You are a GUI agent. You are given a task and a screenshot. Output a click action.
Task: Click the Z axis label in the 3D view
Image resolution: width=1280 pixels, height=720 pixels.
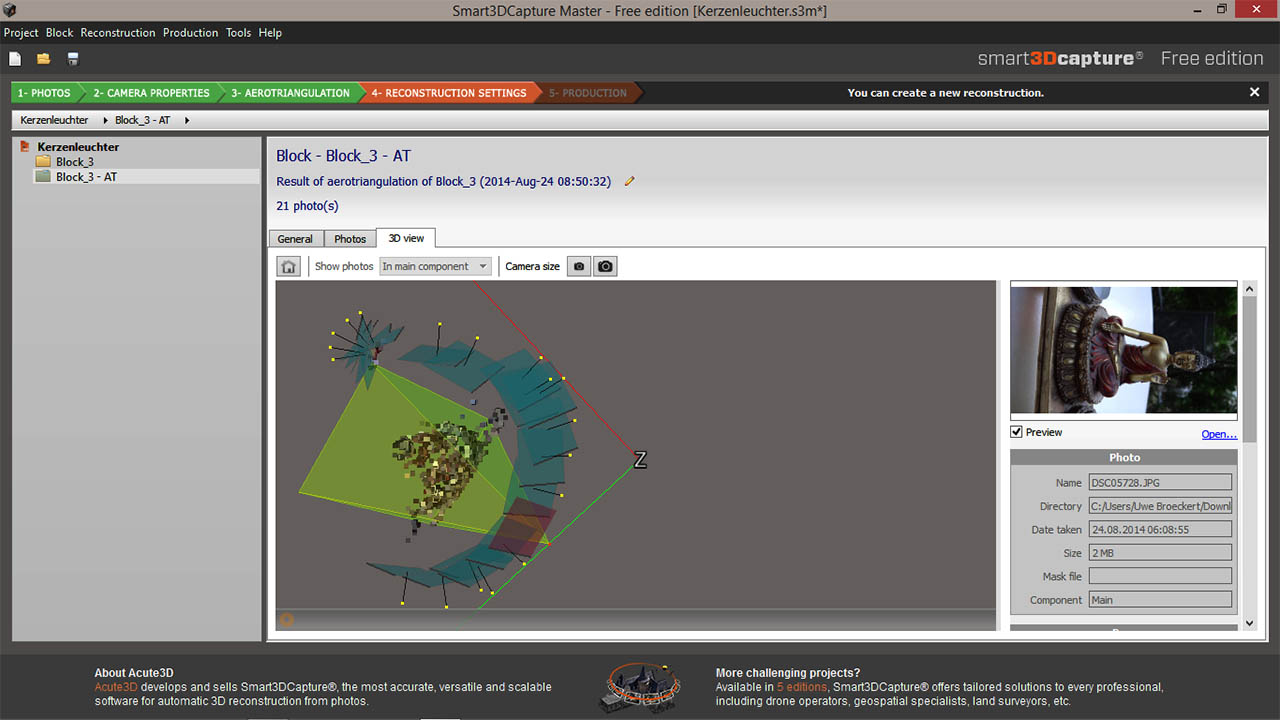point(640,460)
